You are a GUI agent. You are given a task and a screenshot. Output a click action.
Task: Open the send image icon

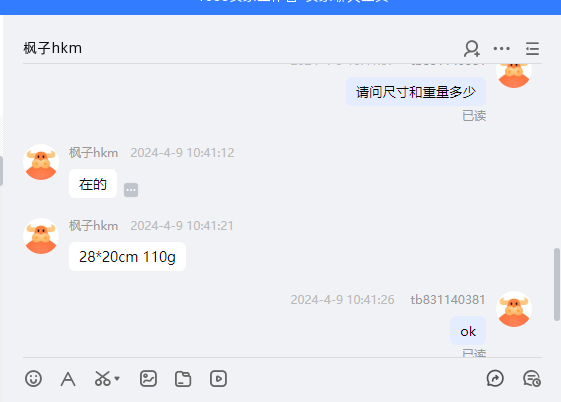(x=148, y=378)
